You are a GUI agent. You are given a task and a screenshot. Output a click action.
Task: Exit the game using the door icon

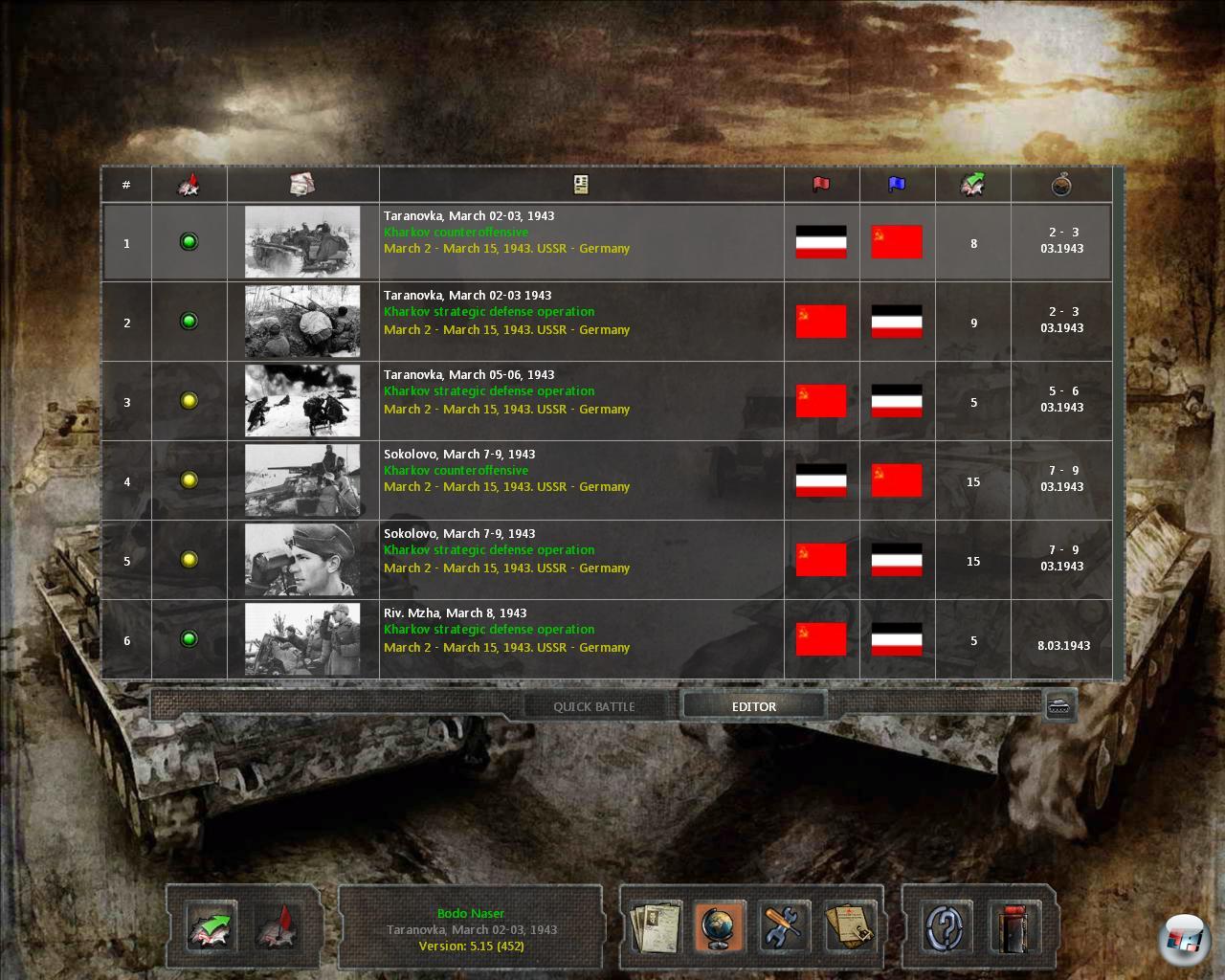1014,926
